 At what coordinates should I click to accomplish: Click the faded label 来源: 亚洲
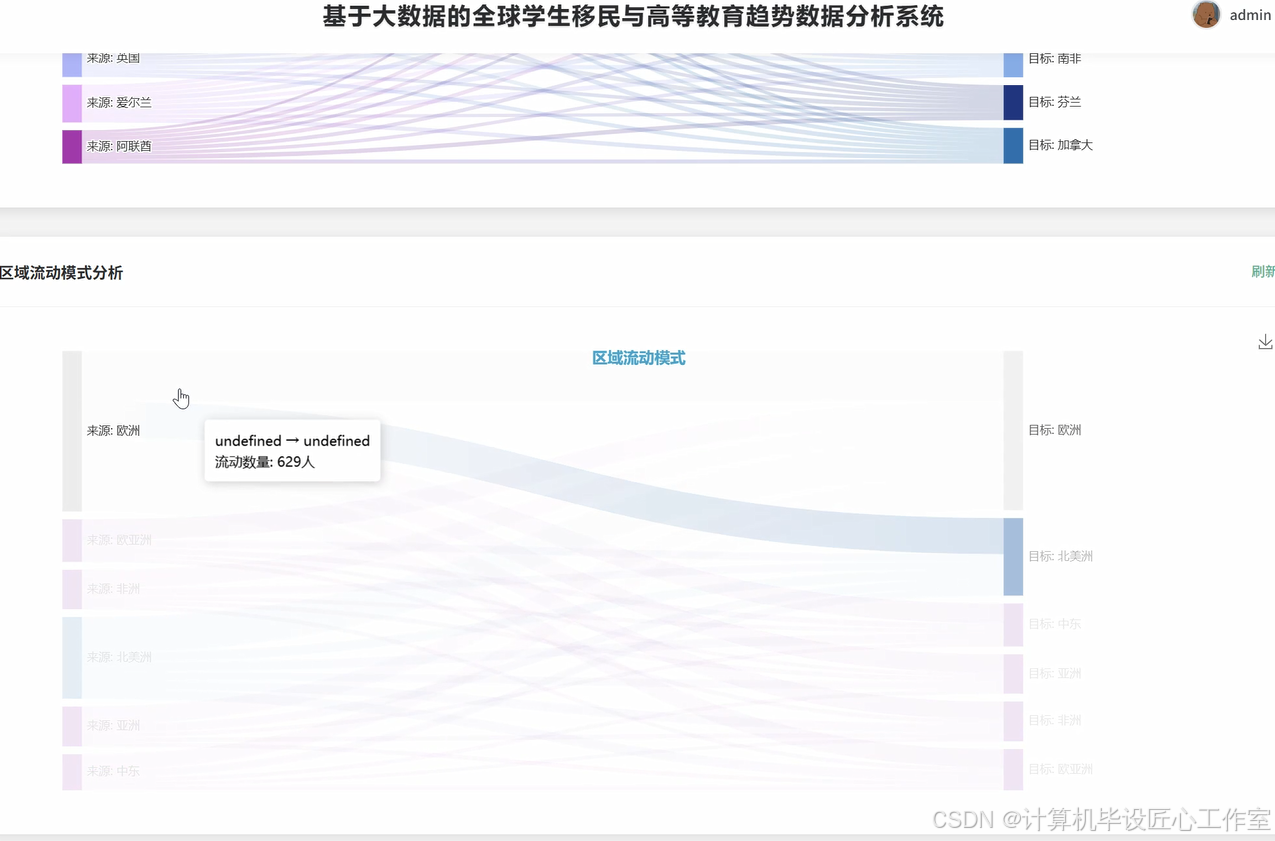click(x=113, y=726)
